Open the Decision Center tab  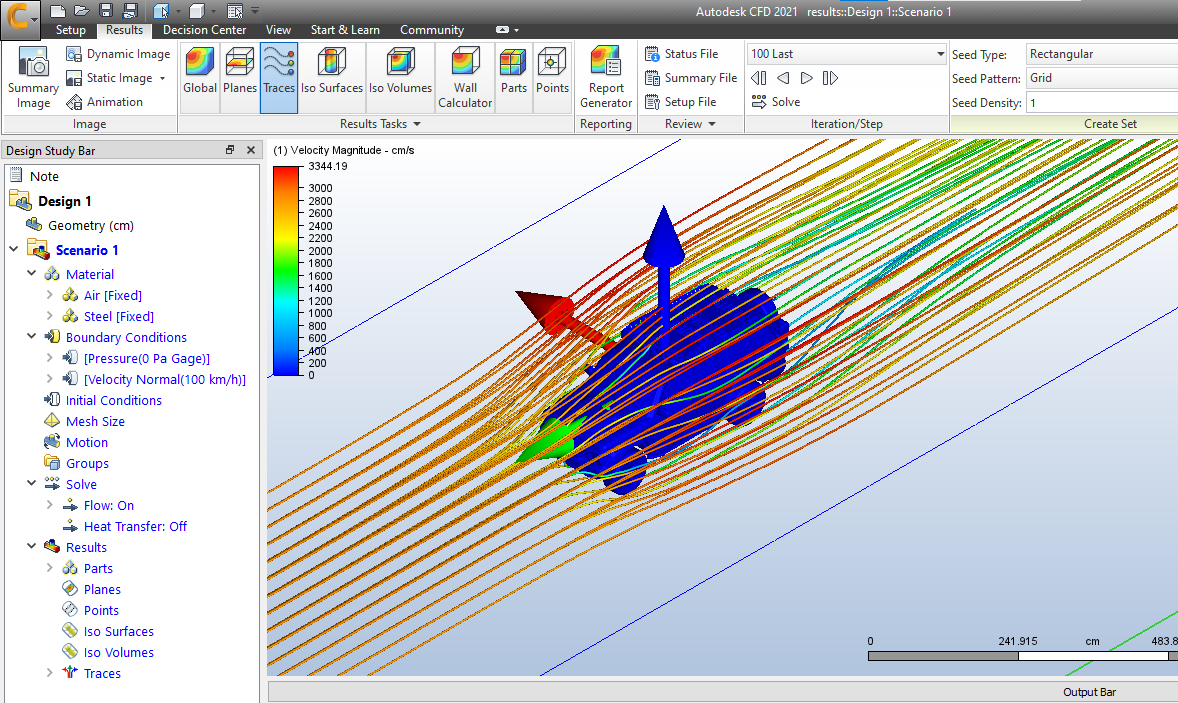pos(204,30)
